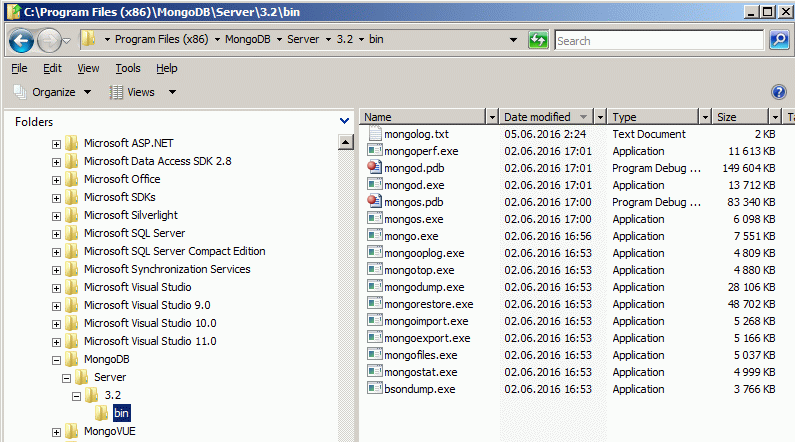The height and width of the screenshot is (442, 795).
Task: Click the mongod.exe file icon
Action: coord(375,185)
